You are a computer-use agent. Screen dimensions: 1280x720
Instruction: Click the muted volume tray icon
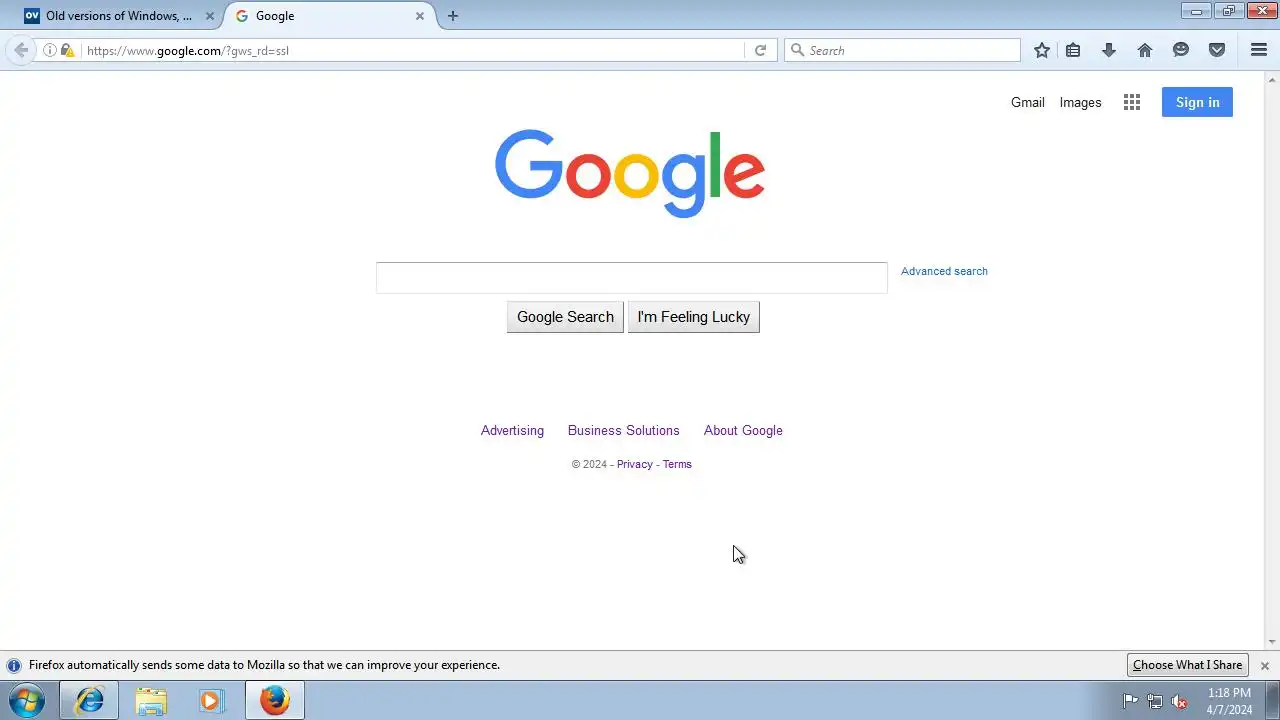pos(1179,701)
